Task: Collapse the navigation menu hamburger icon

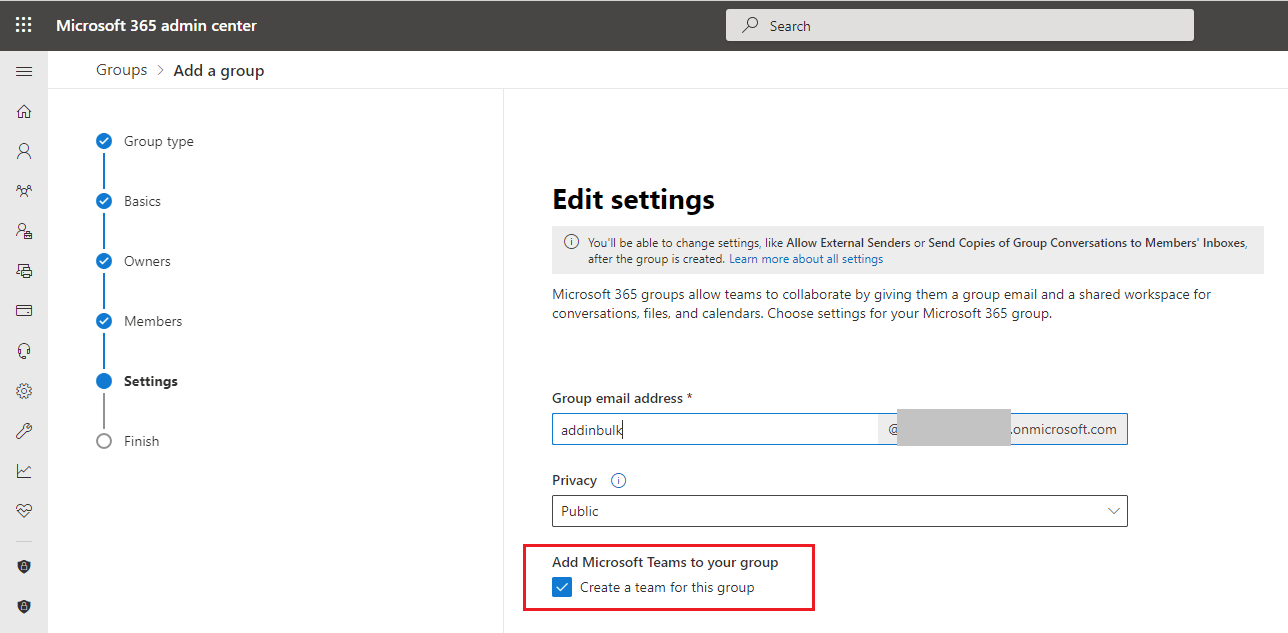Action: coord(24,71)
